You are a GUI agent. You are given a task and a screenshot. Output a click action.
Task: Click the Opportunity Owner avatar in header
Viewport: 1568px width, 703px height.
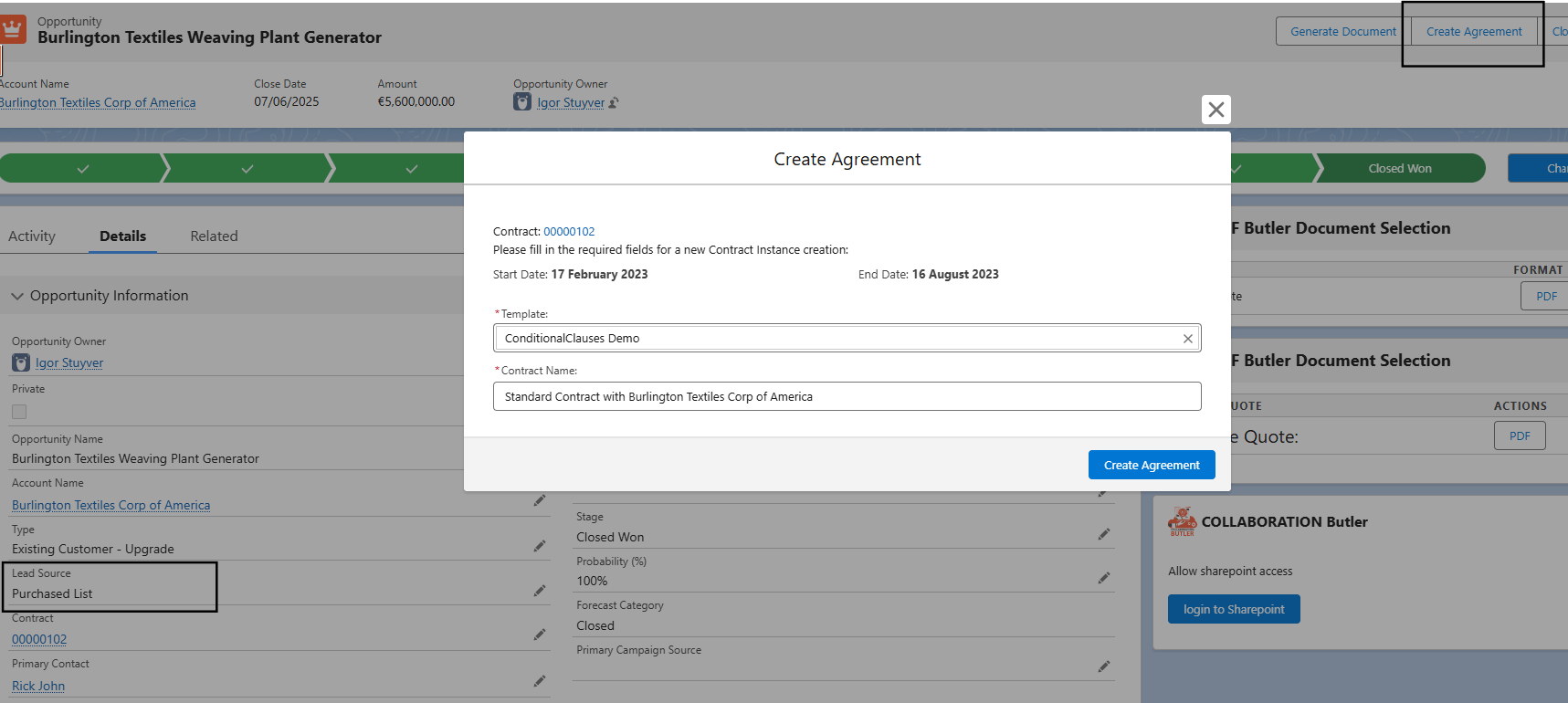coord(522,102)
